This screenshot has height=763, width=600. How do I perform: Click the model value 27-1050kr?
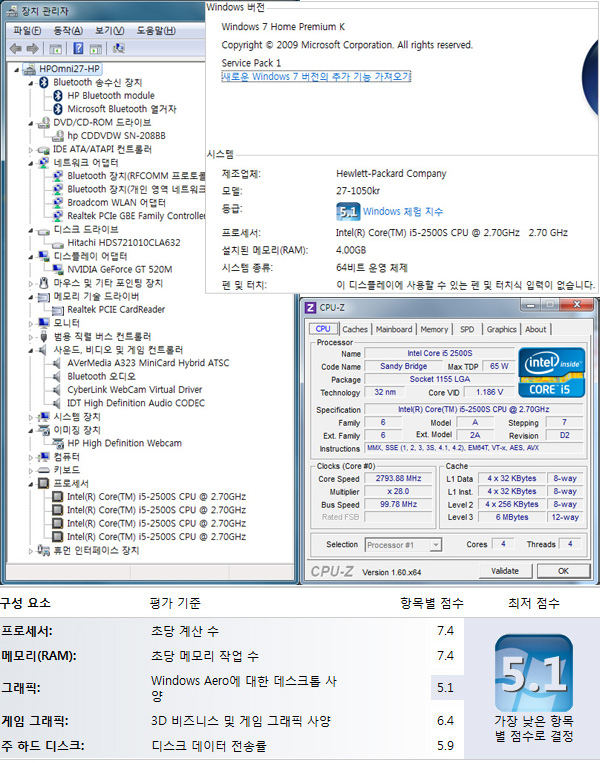pyautogui.click(x=358, y=191)
